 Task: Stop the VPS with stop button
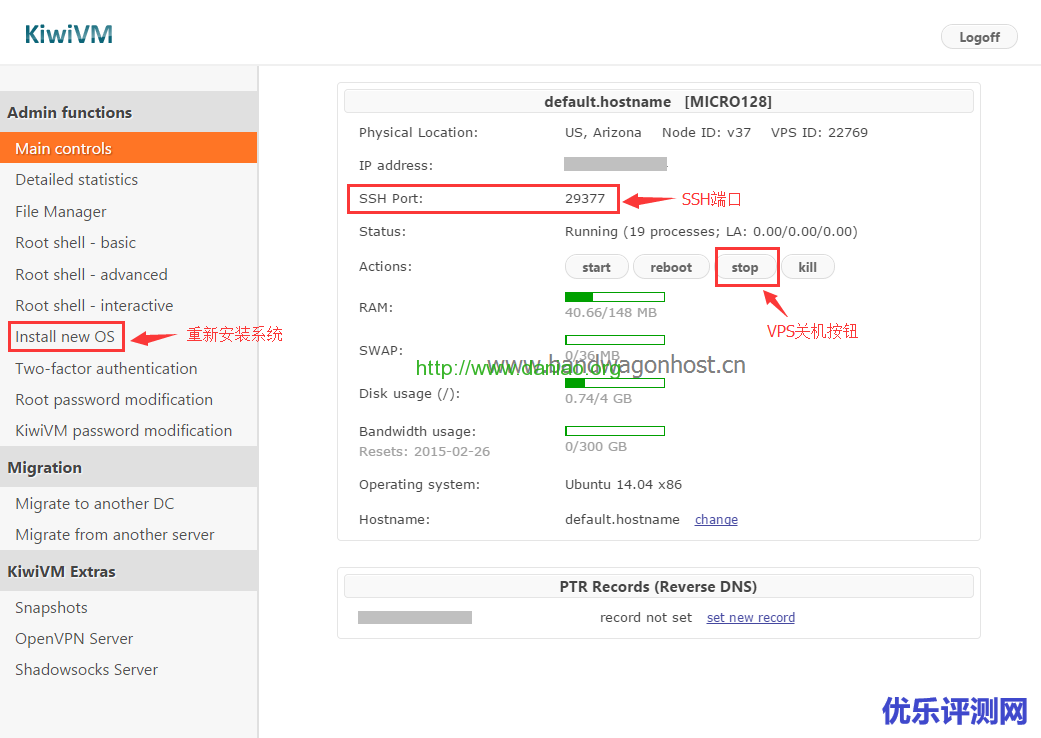tap(745, 267)
